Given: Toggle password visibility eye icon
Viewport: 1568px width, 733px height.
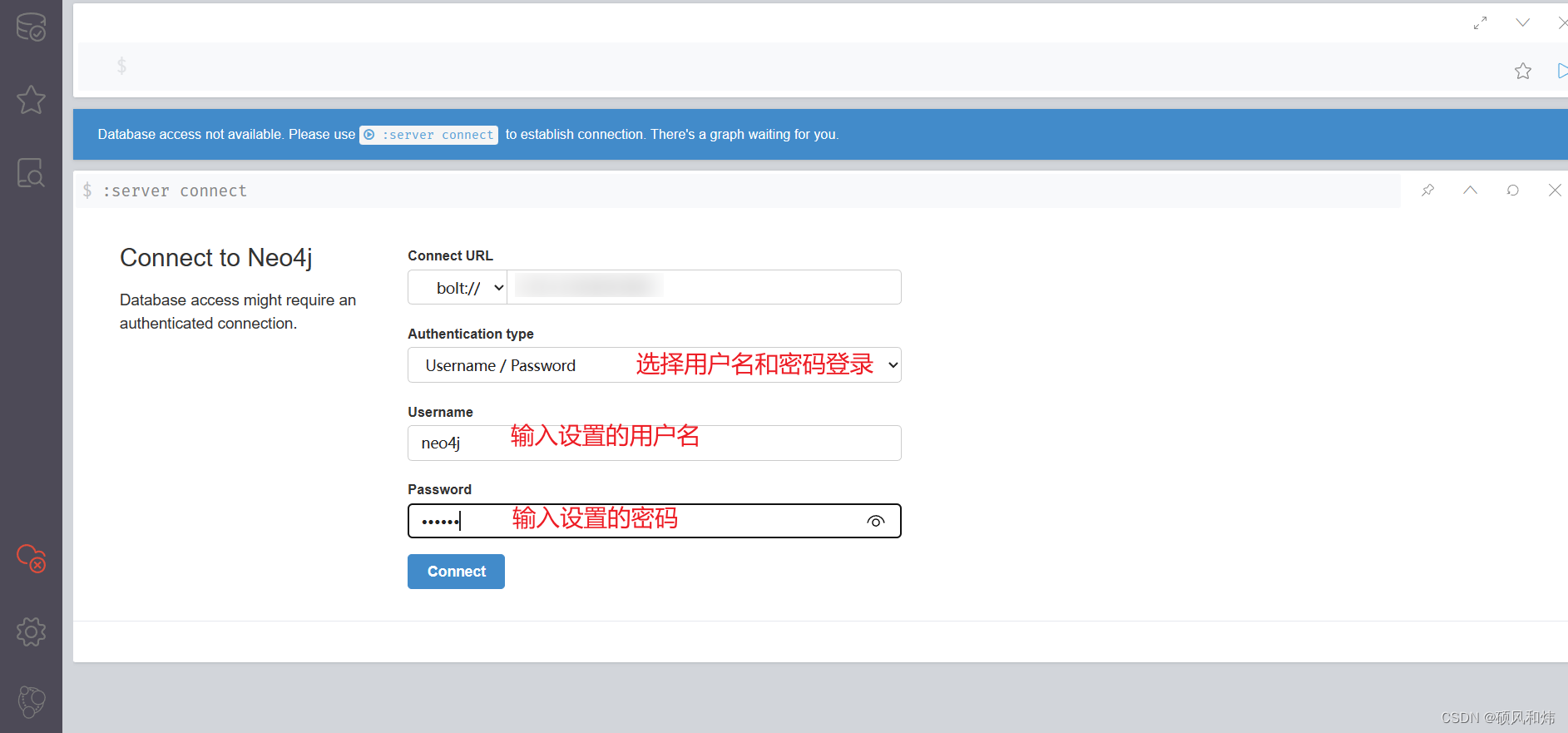Looking at the screenshot, I should pos(876,521).
